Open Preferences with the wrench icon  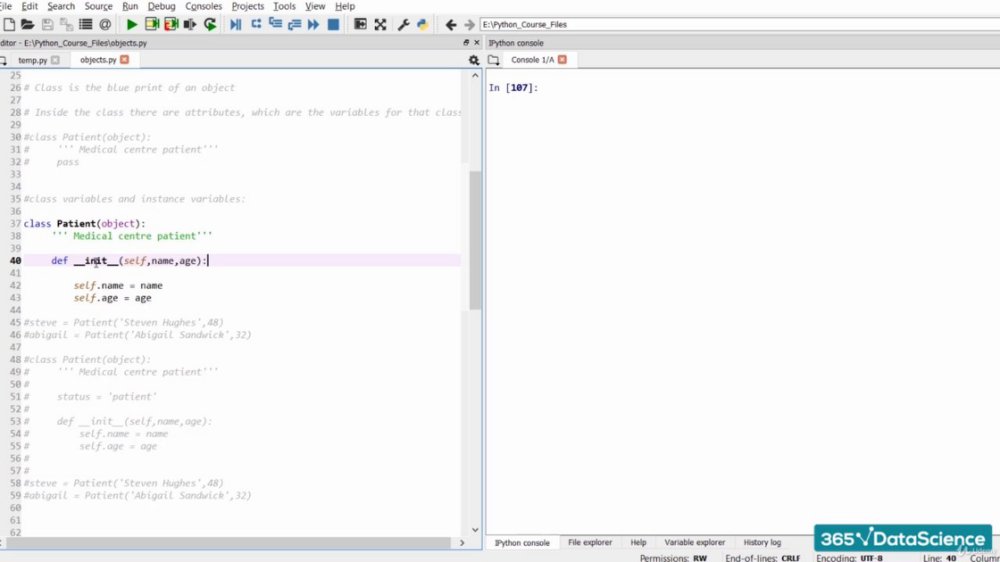pyautogui.click(x=404, y=24)
